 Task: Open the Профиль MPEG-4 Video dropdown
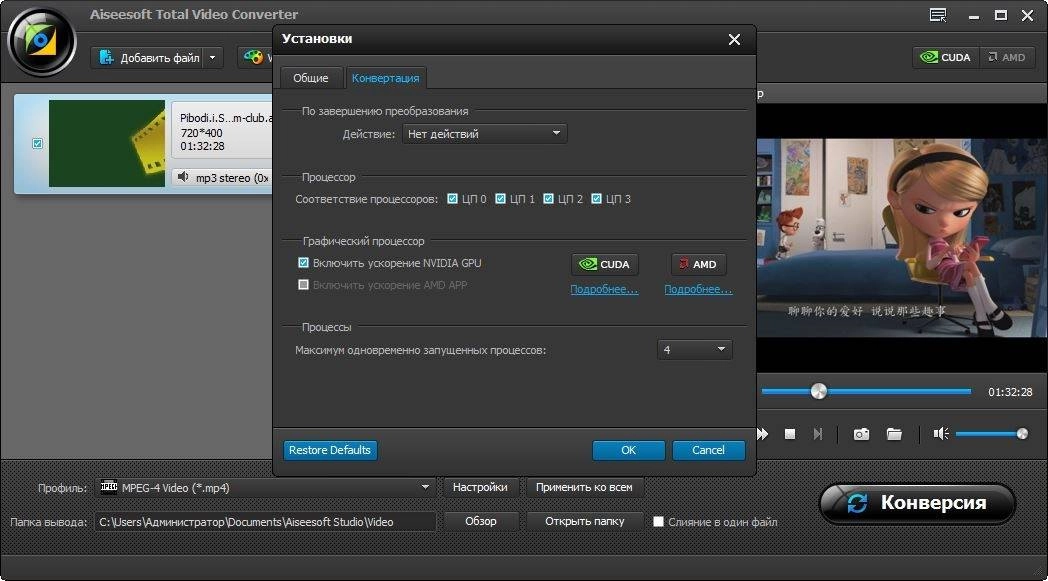pos(267,487)
